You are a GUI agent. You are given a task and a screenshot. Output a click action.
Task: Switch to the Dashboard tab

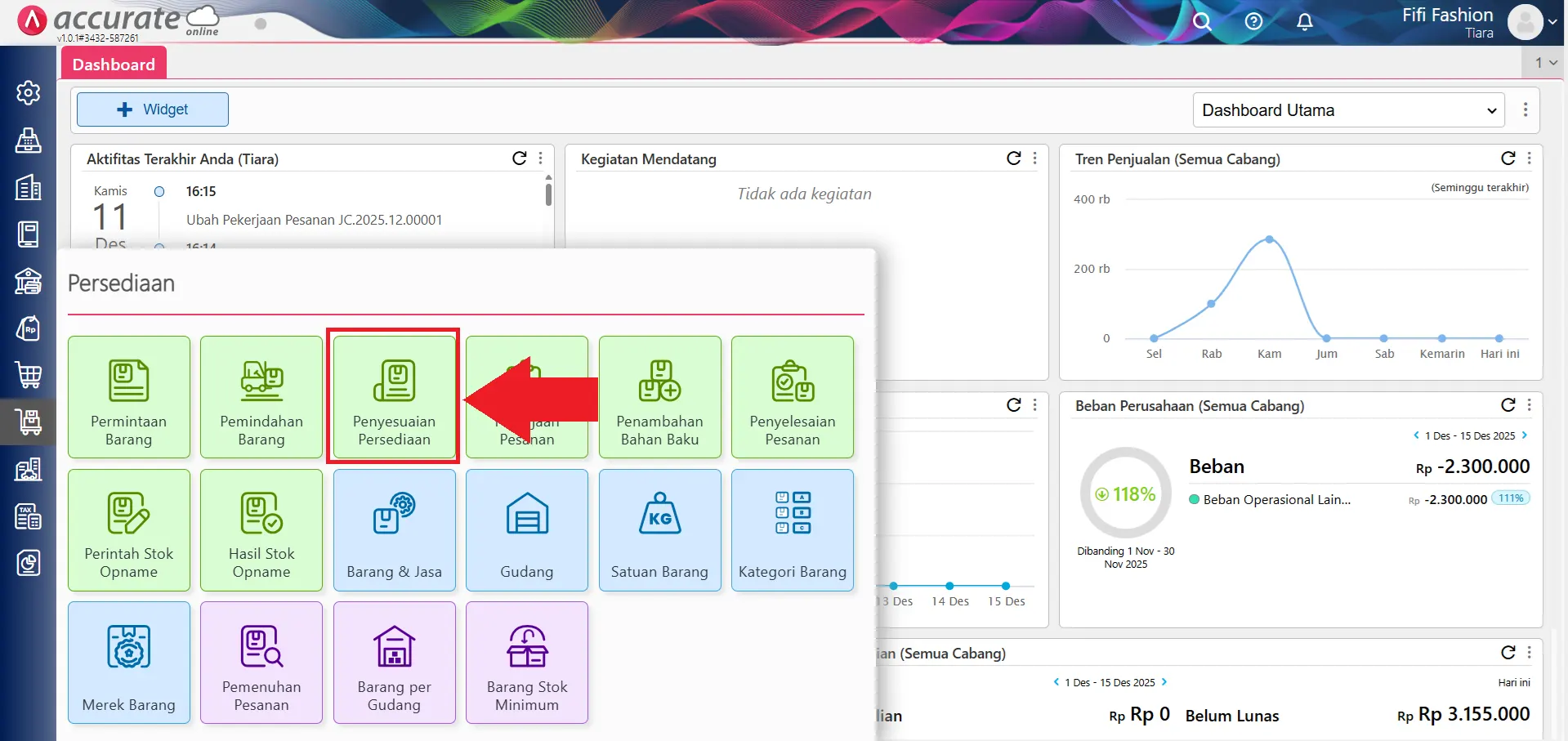(114, 65)
